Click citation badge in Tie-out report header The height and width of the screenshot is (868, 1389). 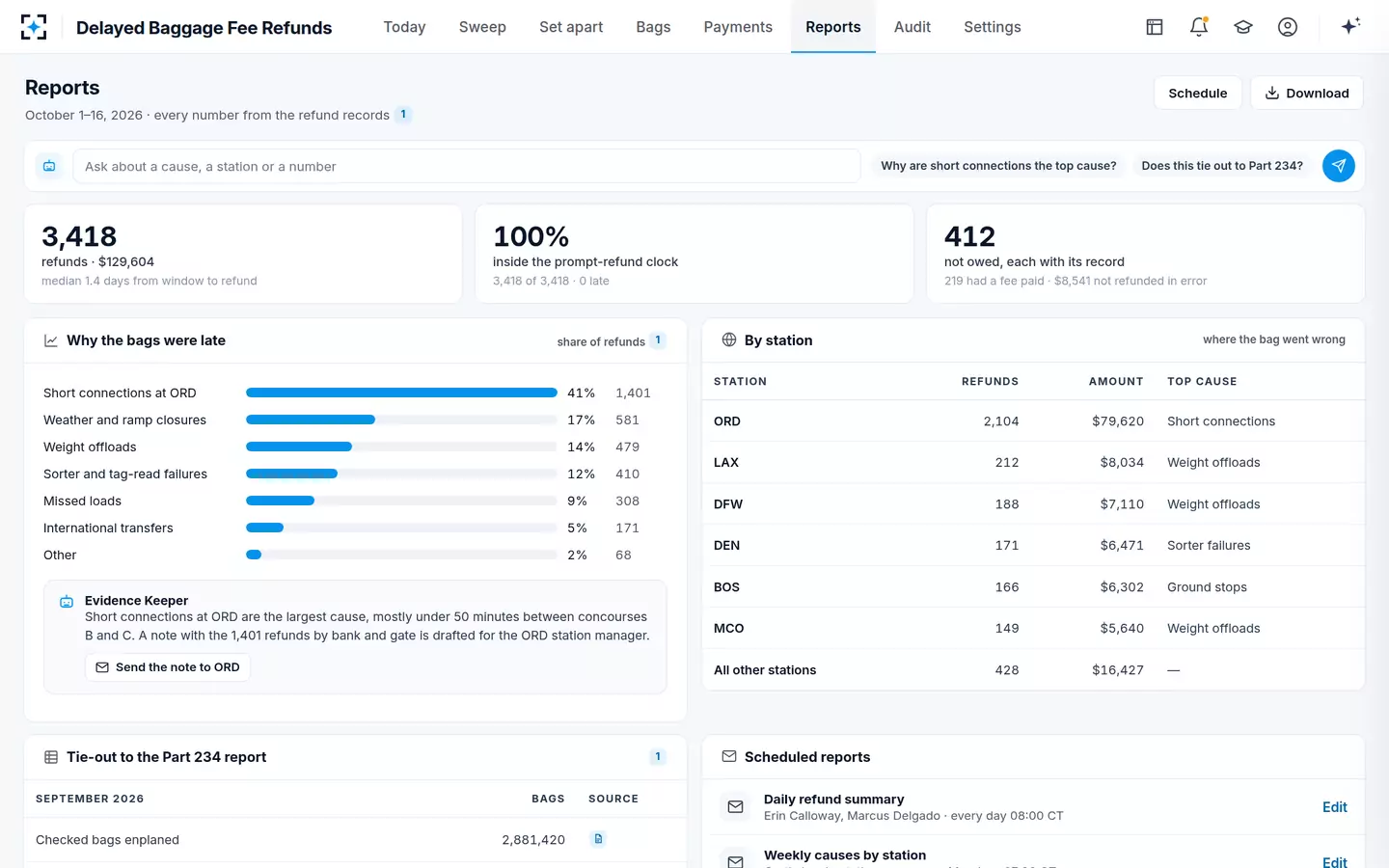(658, 757)
